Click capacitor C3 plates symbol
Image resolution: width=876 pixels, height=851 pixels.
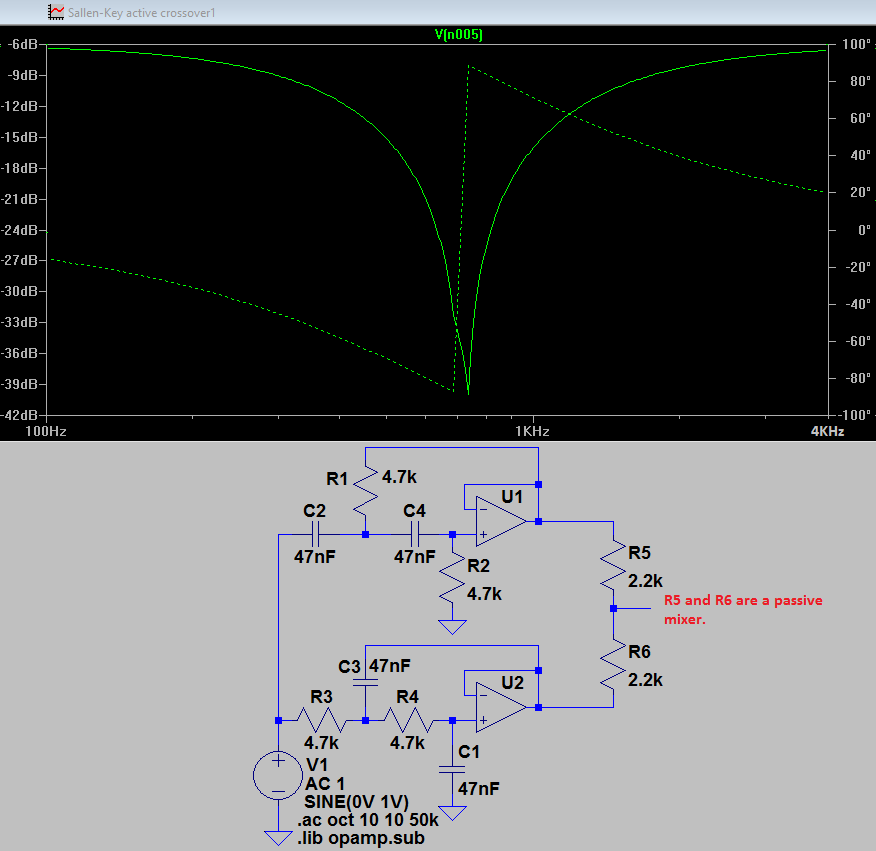[365, 682]
